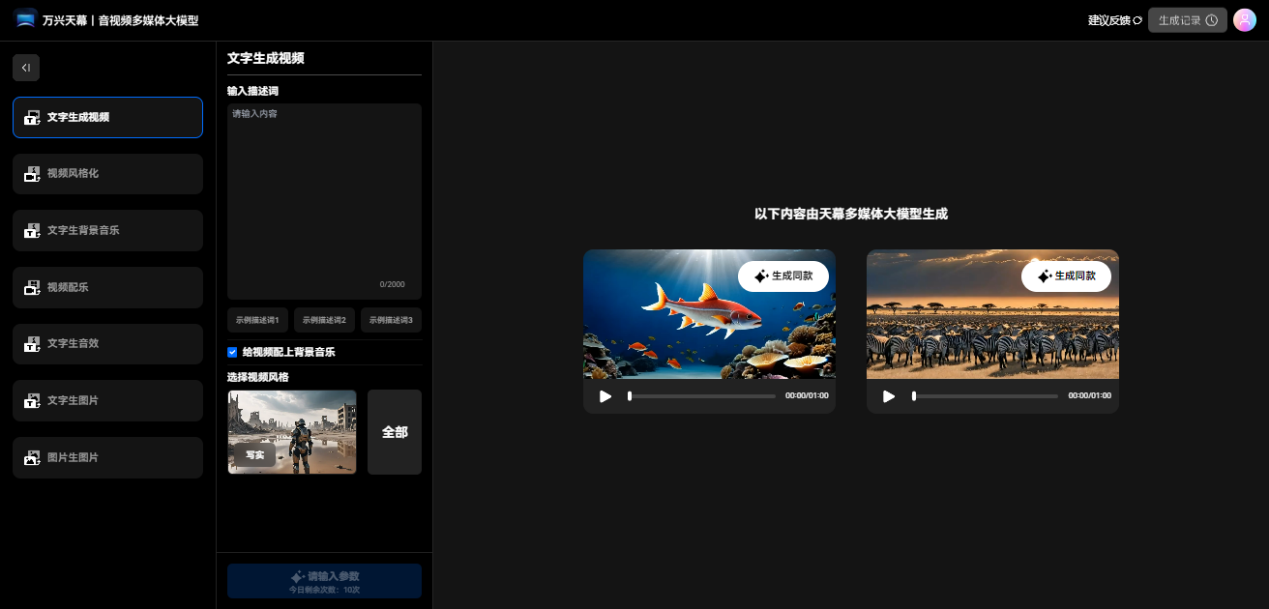Viewport: 1269px width, 609px height.
Task: Play the goldfish video
Action: [604, 396]
